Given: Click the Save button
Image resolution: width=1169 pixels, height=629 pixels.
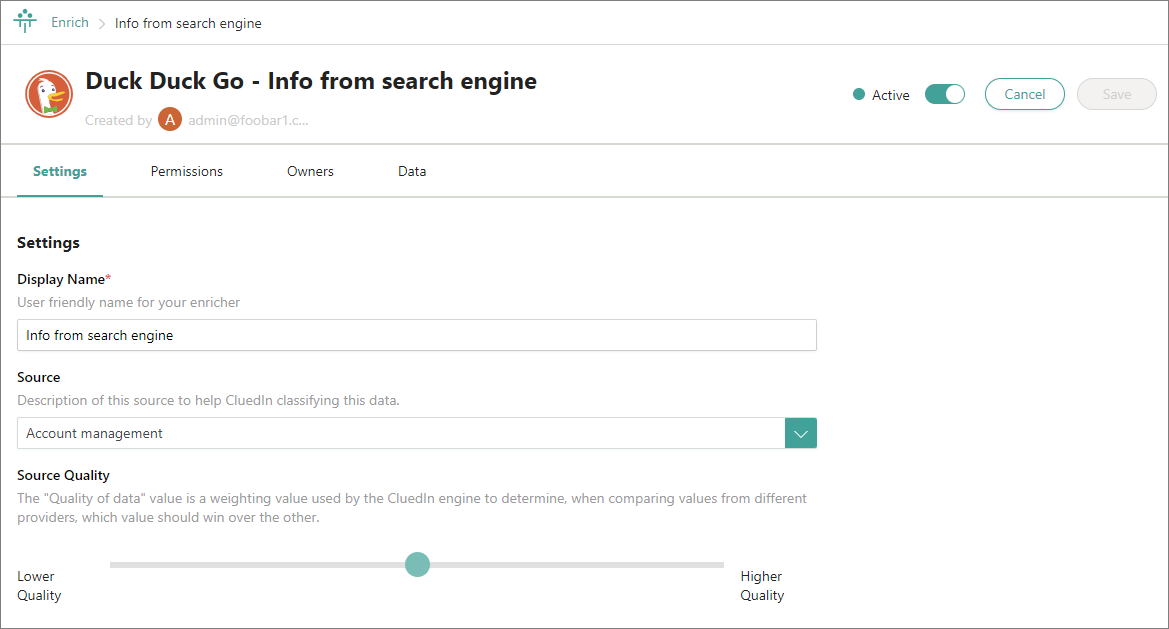Looking at the screenshot, I should (x=1116, y=94).
